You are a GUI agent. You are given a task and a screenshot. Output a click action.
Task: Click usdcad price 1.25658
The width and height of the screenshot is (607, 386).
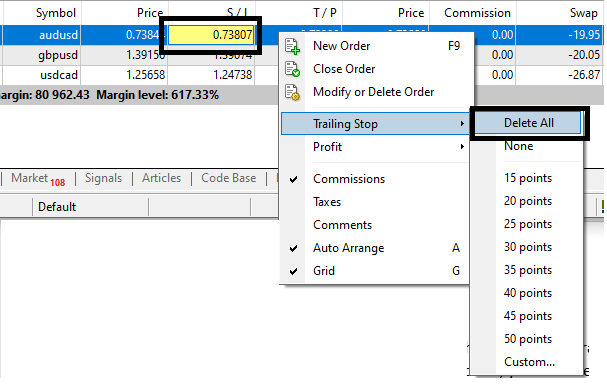point(146,75)
